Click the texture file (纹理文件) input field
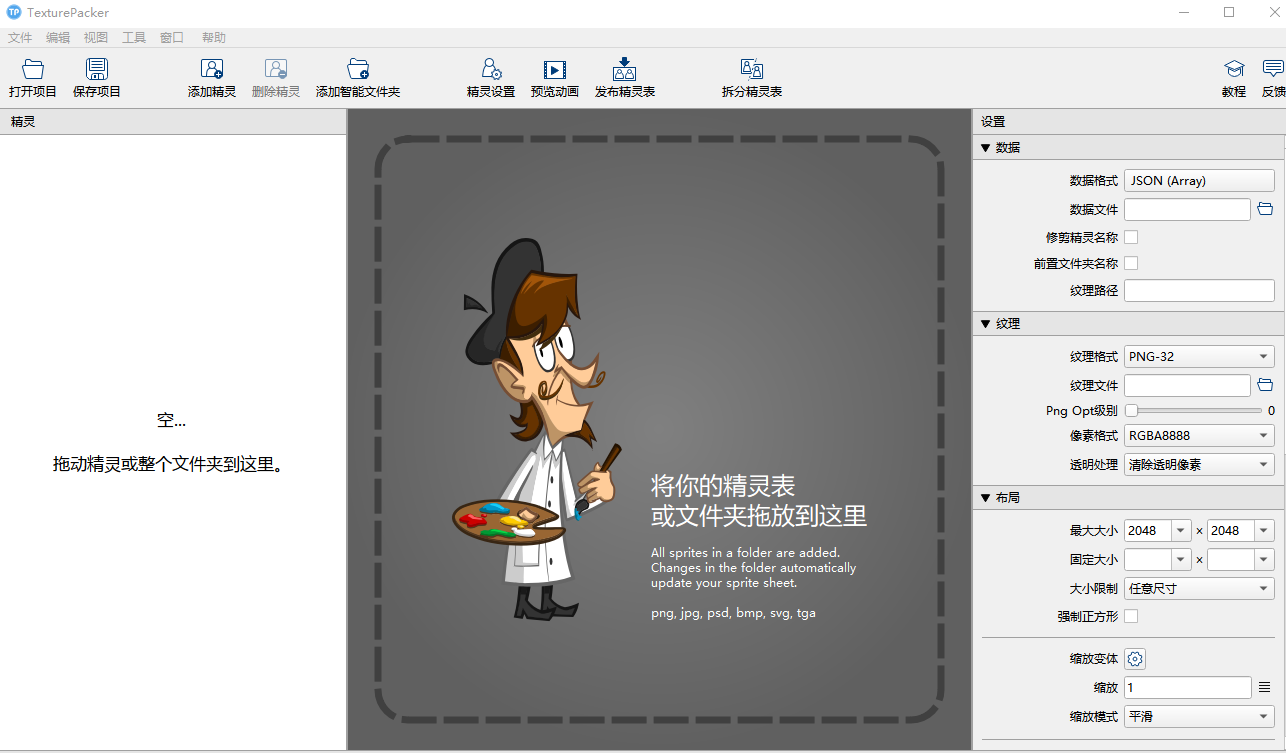This screenshot has width=1286, height=753. coord(1187,385)
